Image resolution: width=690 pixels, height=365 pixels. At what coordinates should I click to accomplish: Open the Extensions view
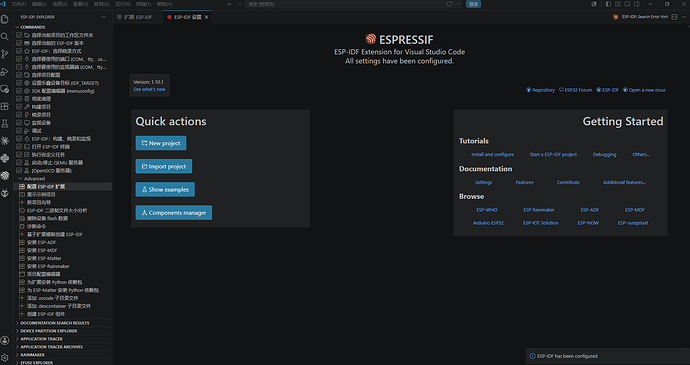[x=5, y=106]
